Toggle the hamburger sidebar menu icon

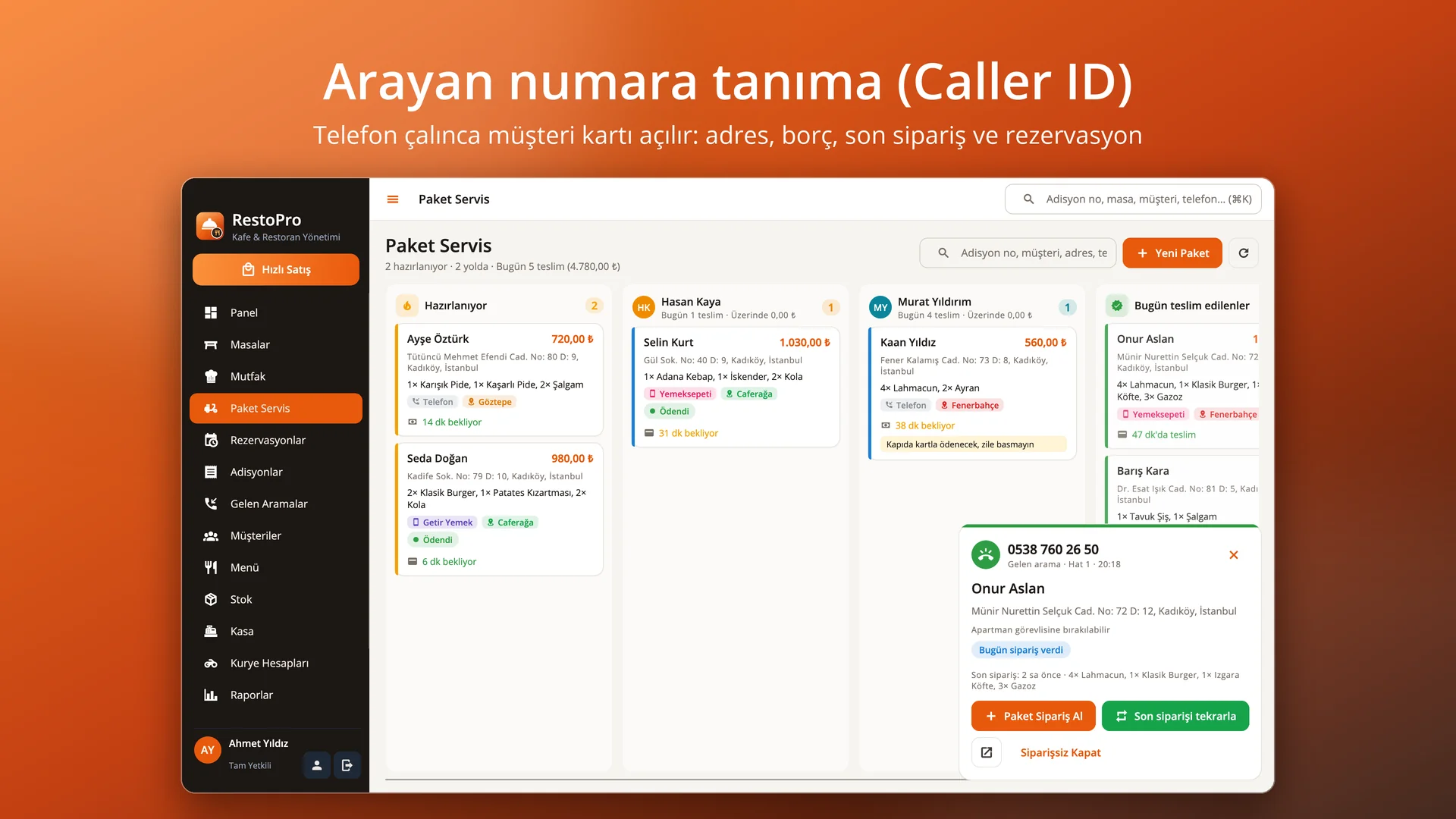click(x=393, y=199)
